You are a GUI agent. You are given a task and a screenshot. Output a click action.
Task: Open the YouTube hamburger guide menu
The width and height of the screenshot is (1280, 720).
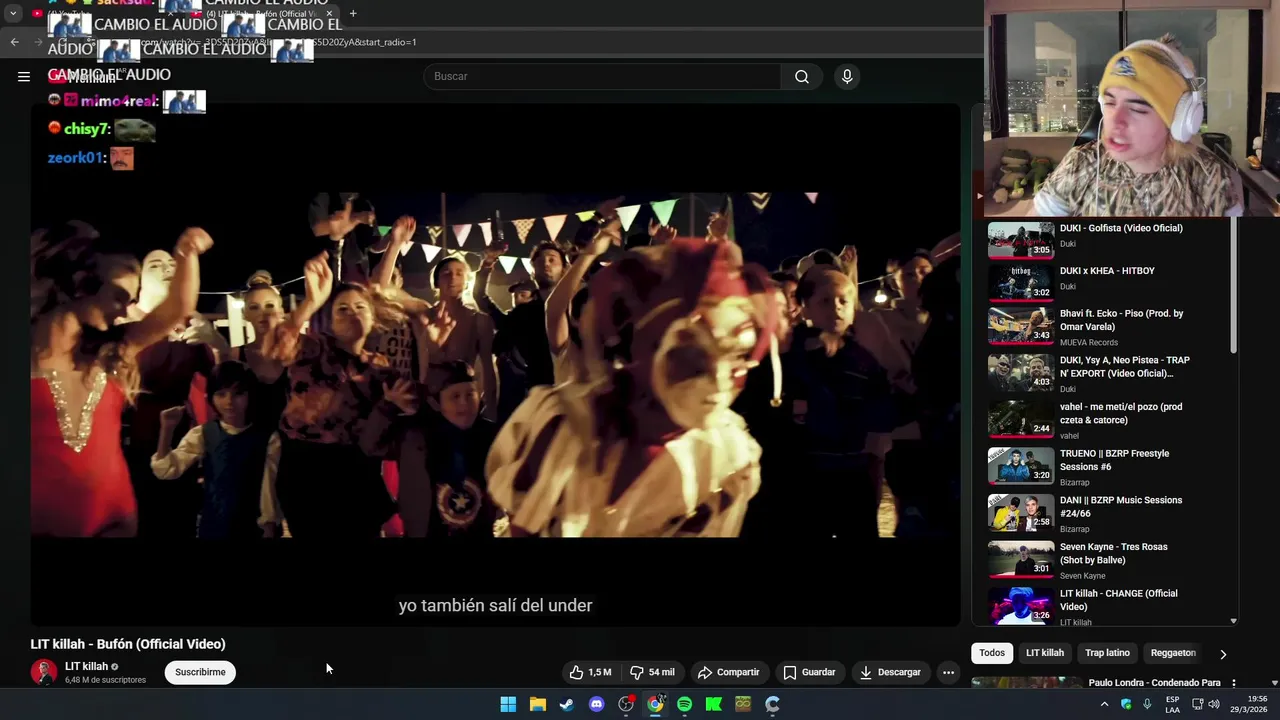point(24,76)
